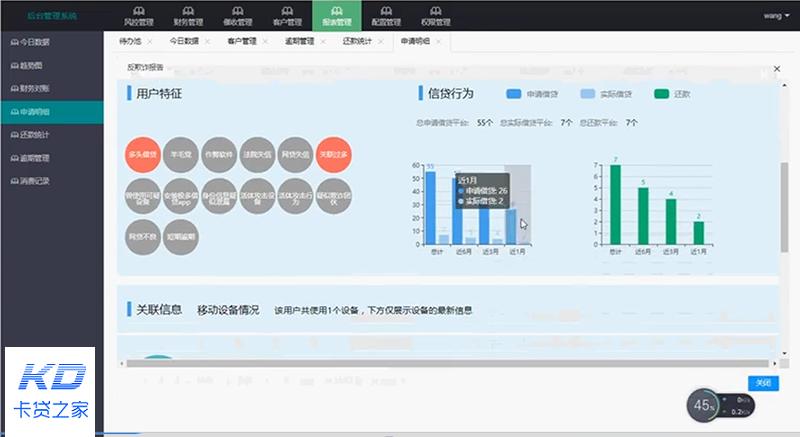Switch to the 逾期管理 page tab
The height and width of the screenshot is (437, 800).
[299, 41]
